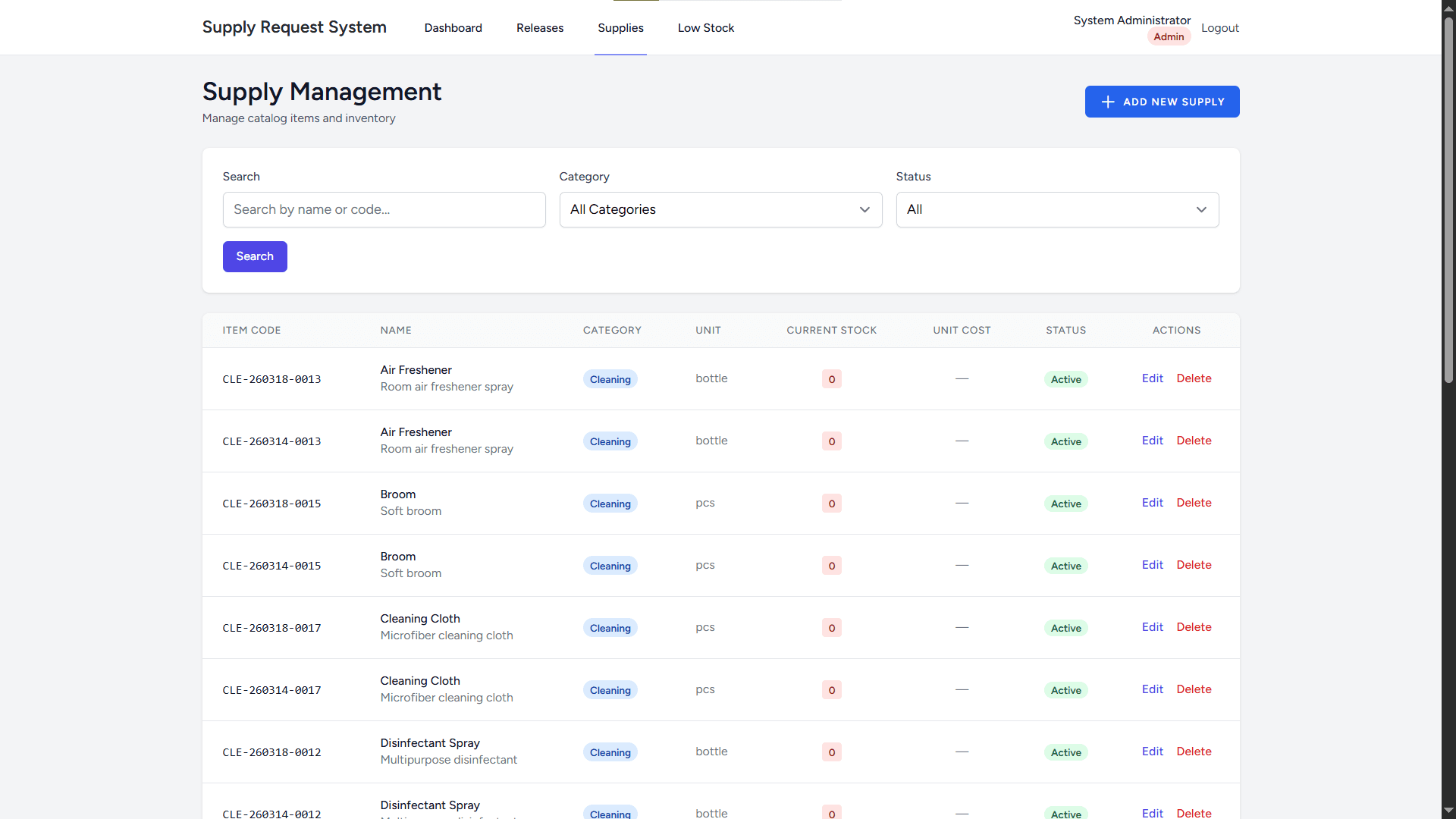The height and width of the screenshot is (819, 1456).
Task: Click the Cleaning badge in row CLE-260318-0013
Action: pyautogui.click(x=610, y=379)
